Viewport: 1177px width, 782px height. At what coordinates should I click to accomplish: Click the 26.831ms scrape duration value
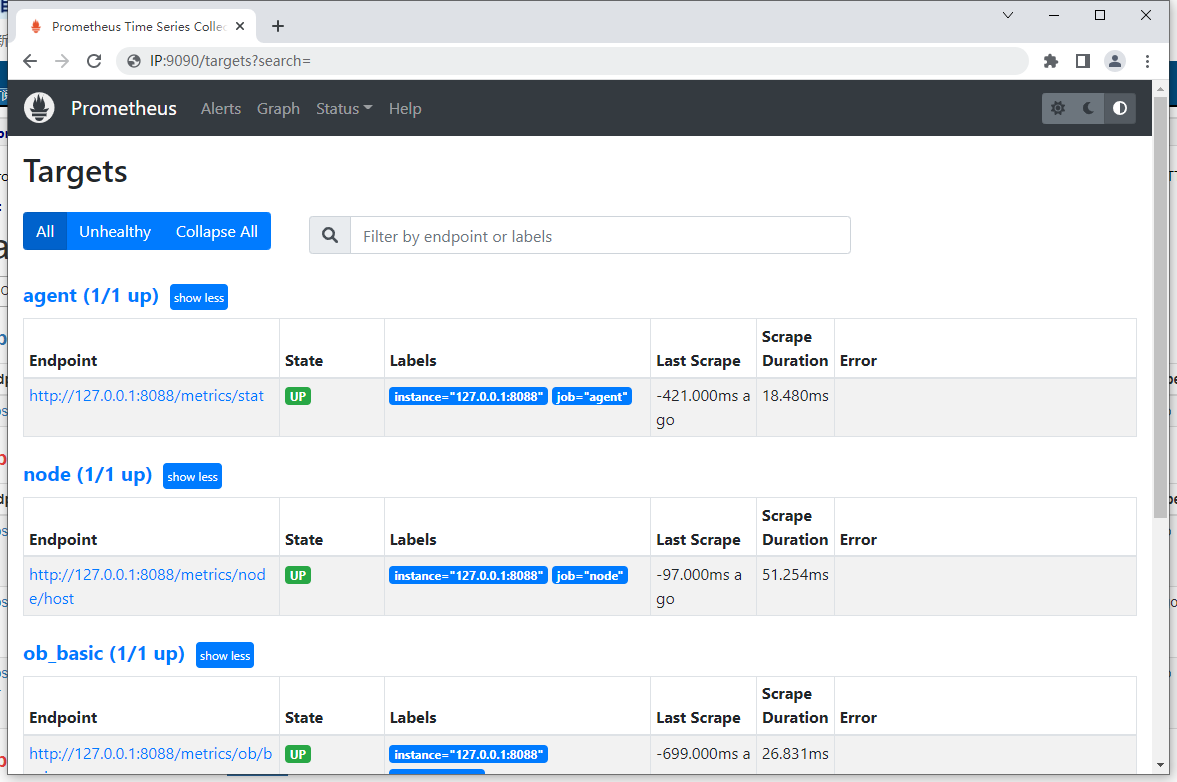[795, 753]
